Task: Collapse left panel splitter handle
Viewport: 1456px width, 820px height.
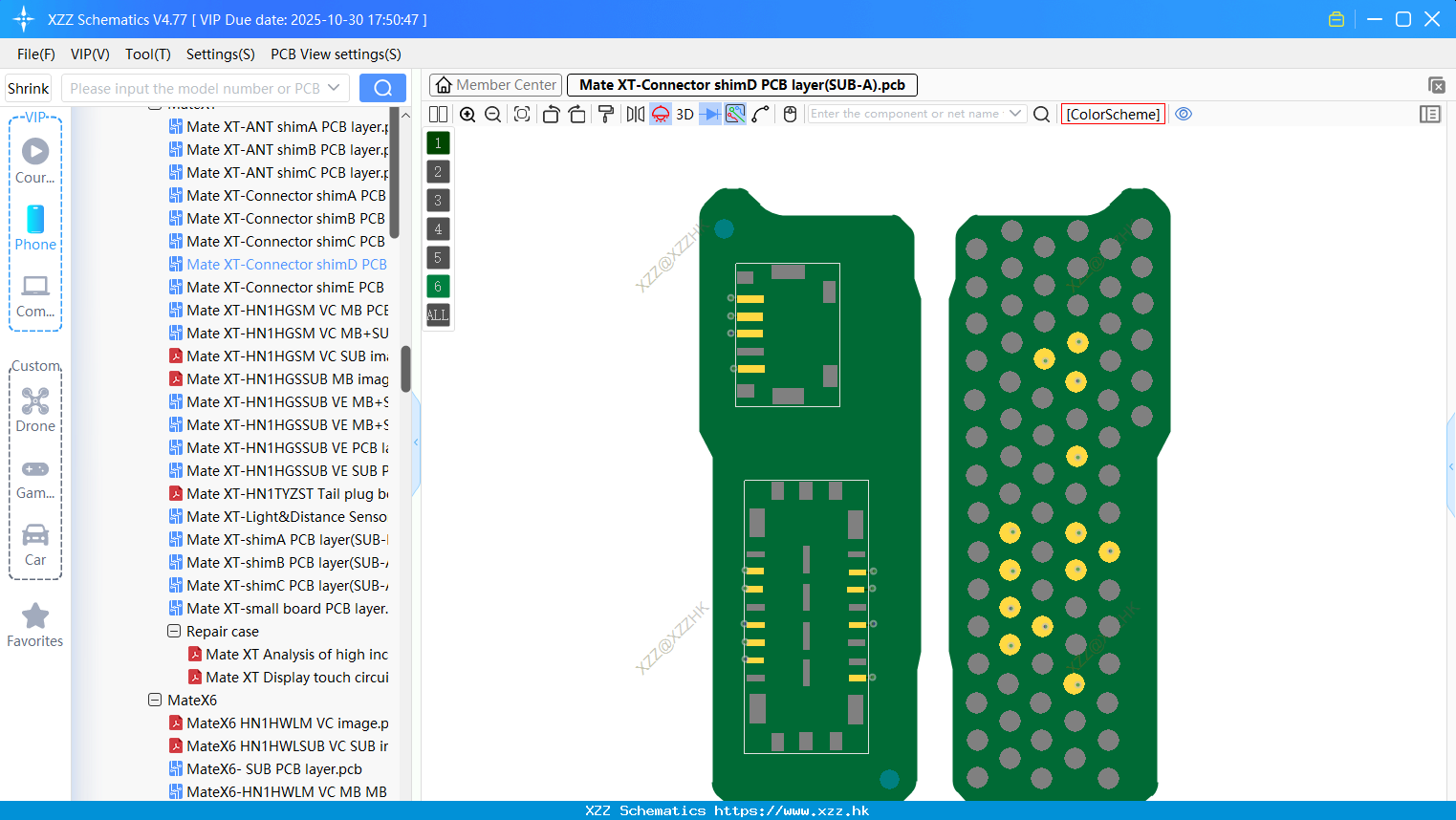Action: pyautogui.click(x=416, y=442)
